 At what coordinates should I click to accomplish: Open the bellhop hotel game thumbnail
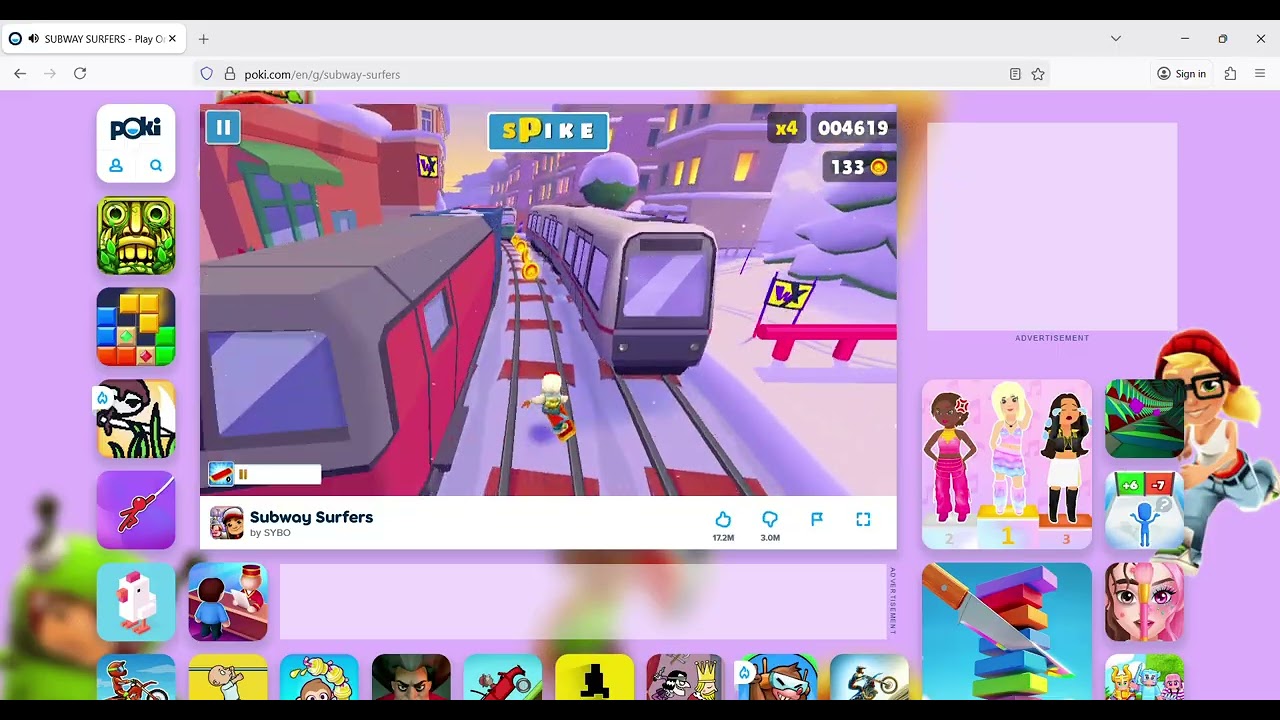228,602
